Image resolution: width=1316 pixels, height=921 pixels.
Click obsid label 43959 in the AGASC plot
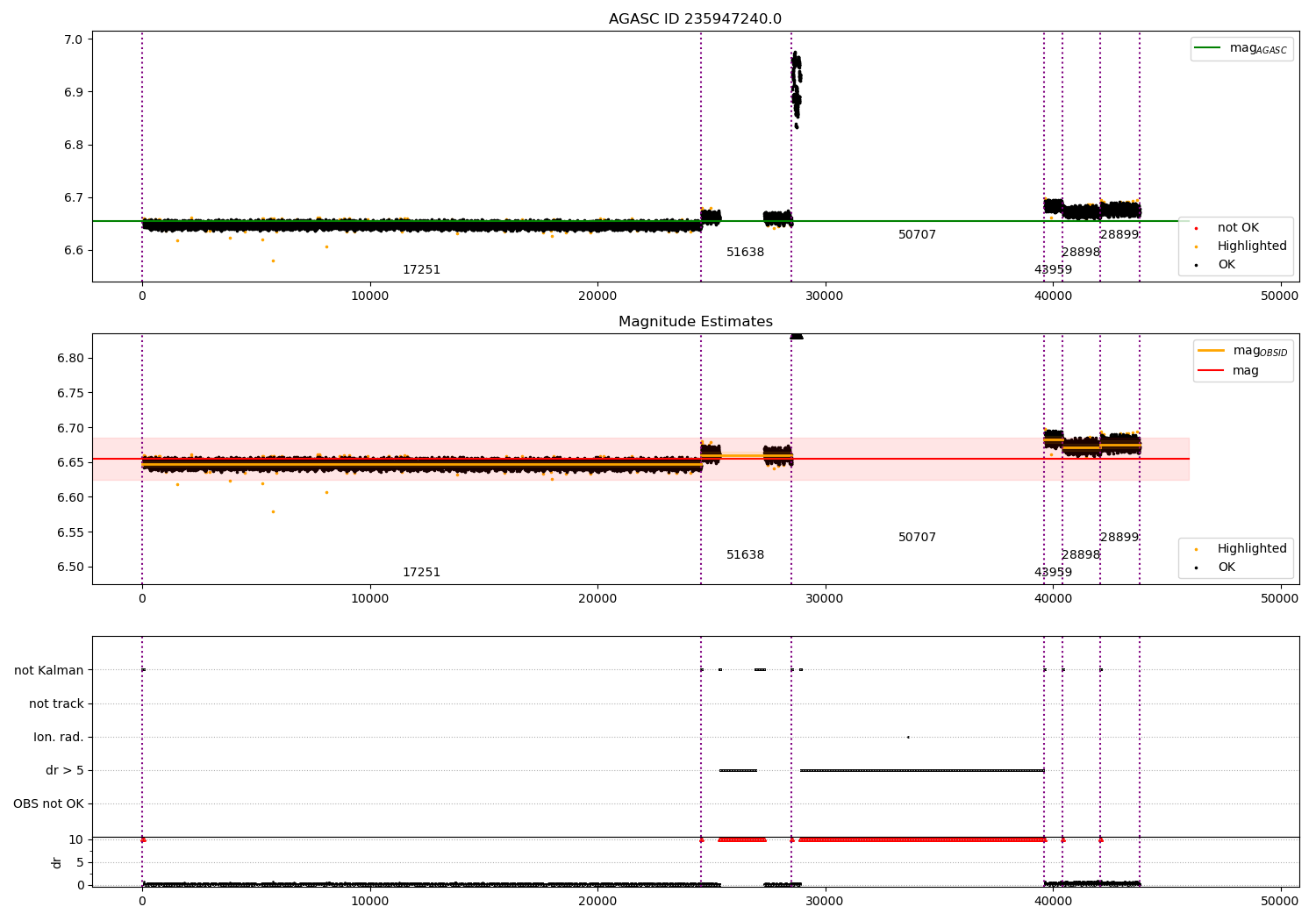1053,270
